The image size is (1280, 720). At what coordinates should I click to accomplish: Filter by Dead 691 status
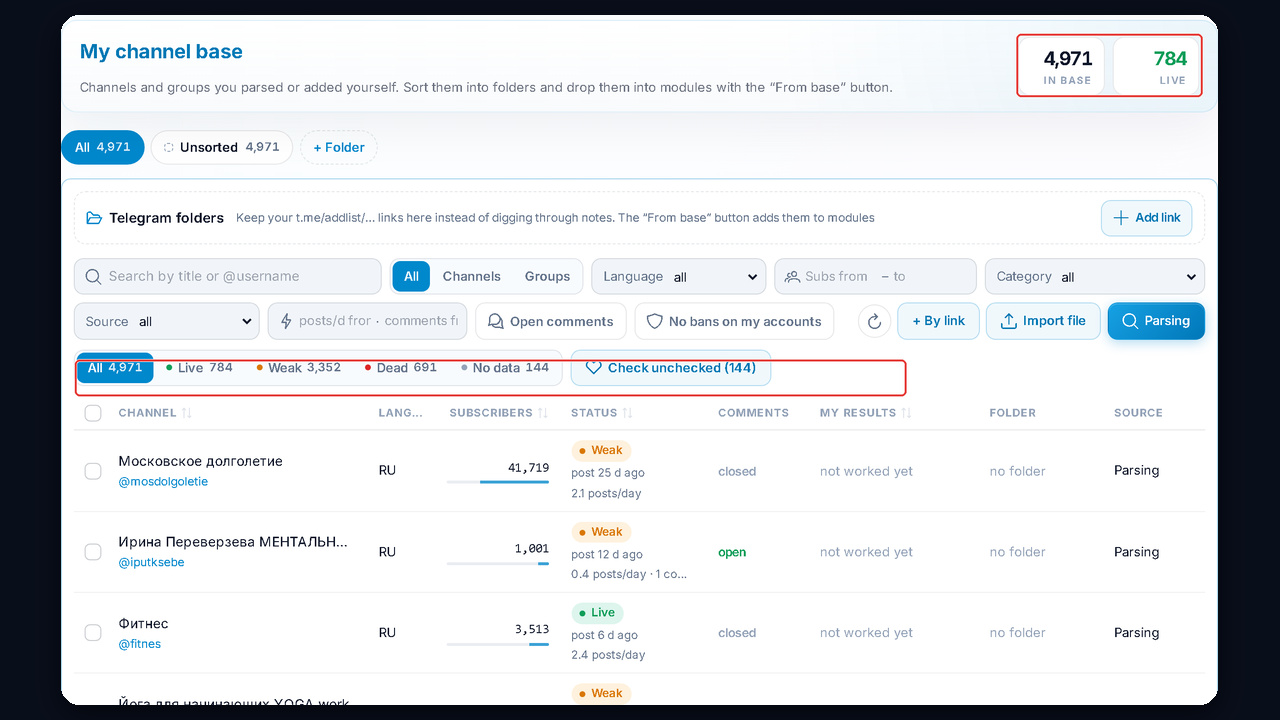[x=401, y=368]
